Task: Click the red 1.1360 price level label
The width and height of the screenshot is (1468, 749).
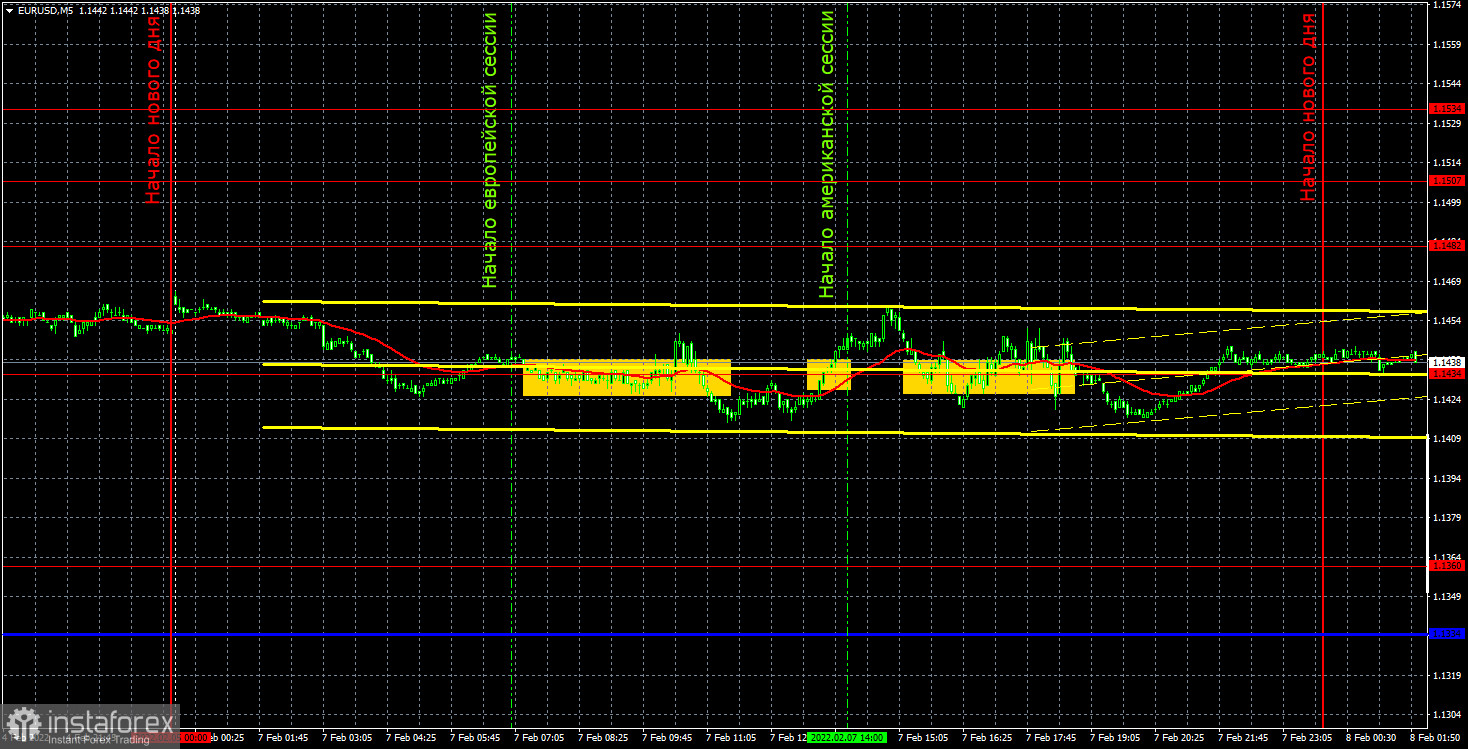Action: 1447,566
